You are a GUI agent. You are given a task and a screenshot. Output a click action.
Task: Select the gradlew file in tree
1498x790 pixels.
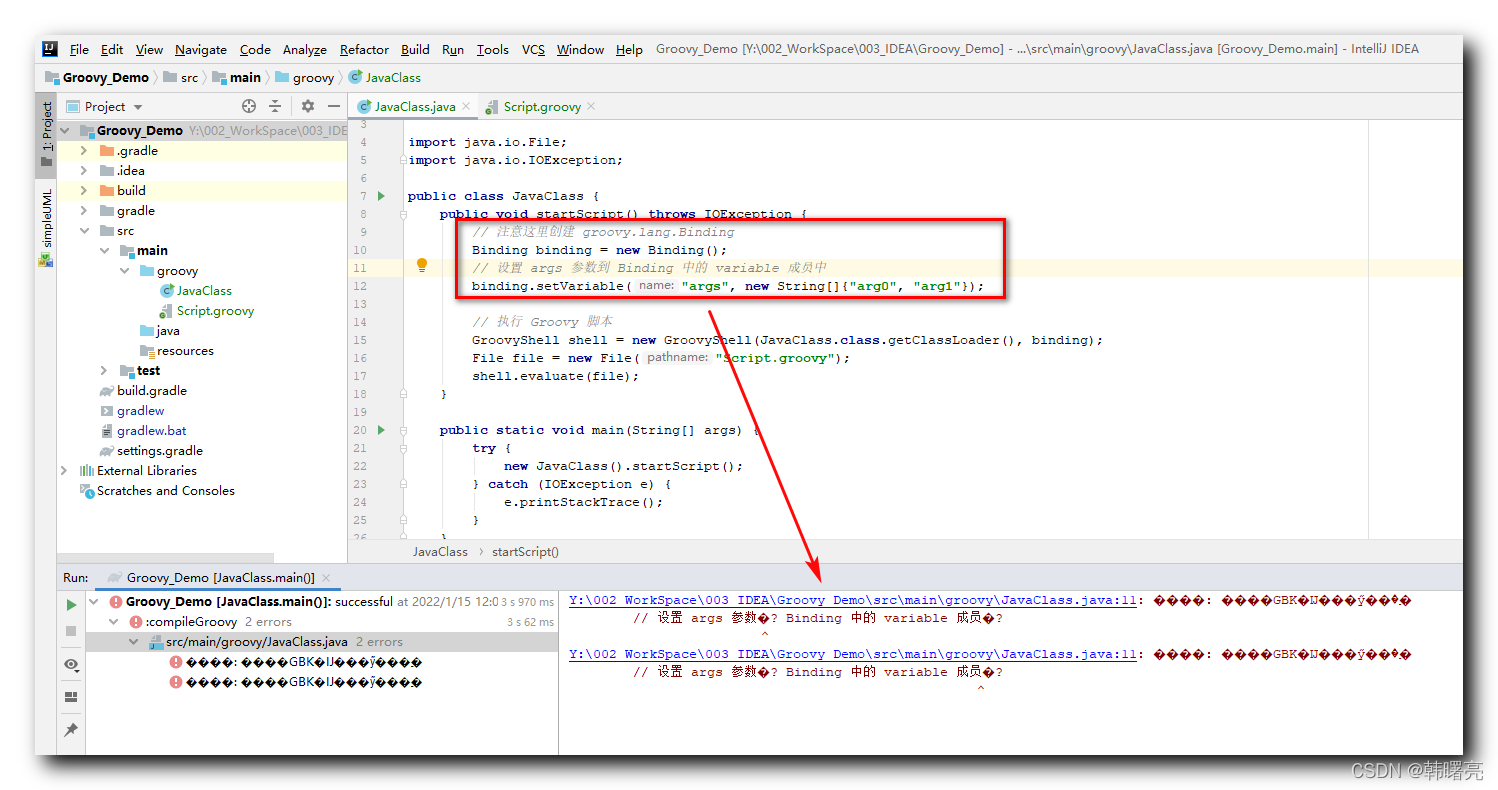140,411
